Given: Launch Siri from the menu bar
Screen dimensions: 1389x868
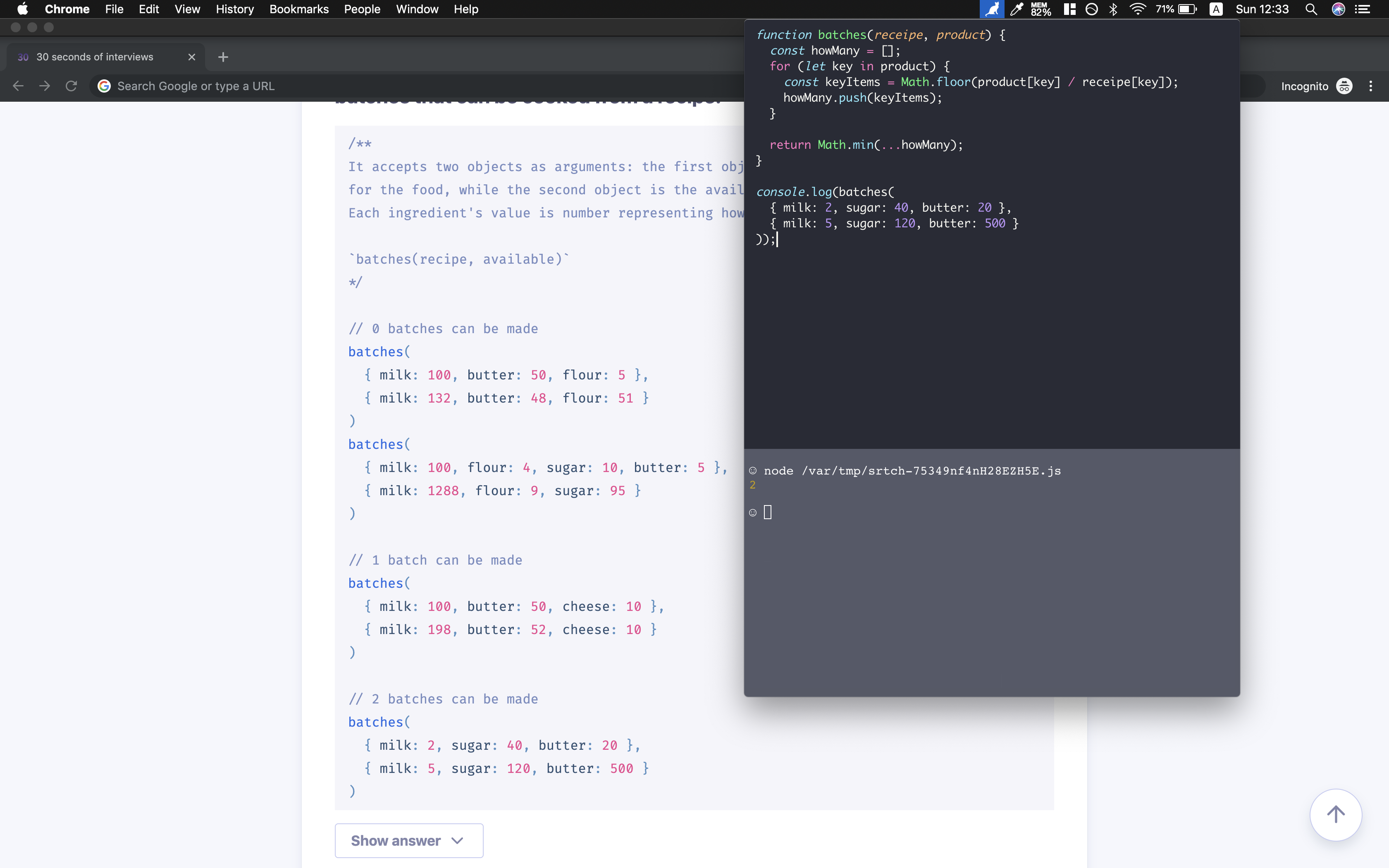Looking at the screenshot, I should point(1338,9).
